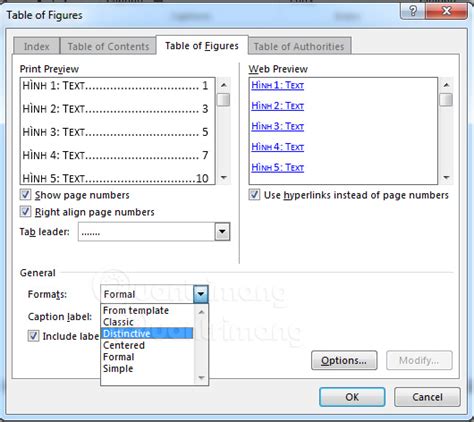Open the Tab leader dropdown arrow
The image size is (474, 422).
tap(222, 232)
